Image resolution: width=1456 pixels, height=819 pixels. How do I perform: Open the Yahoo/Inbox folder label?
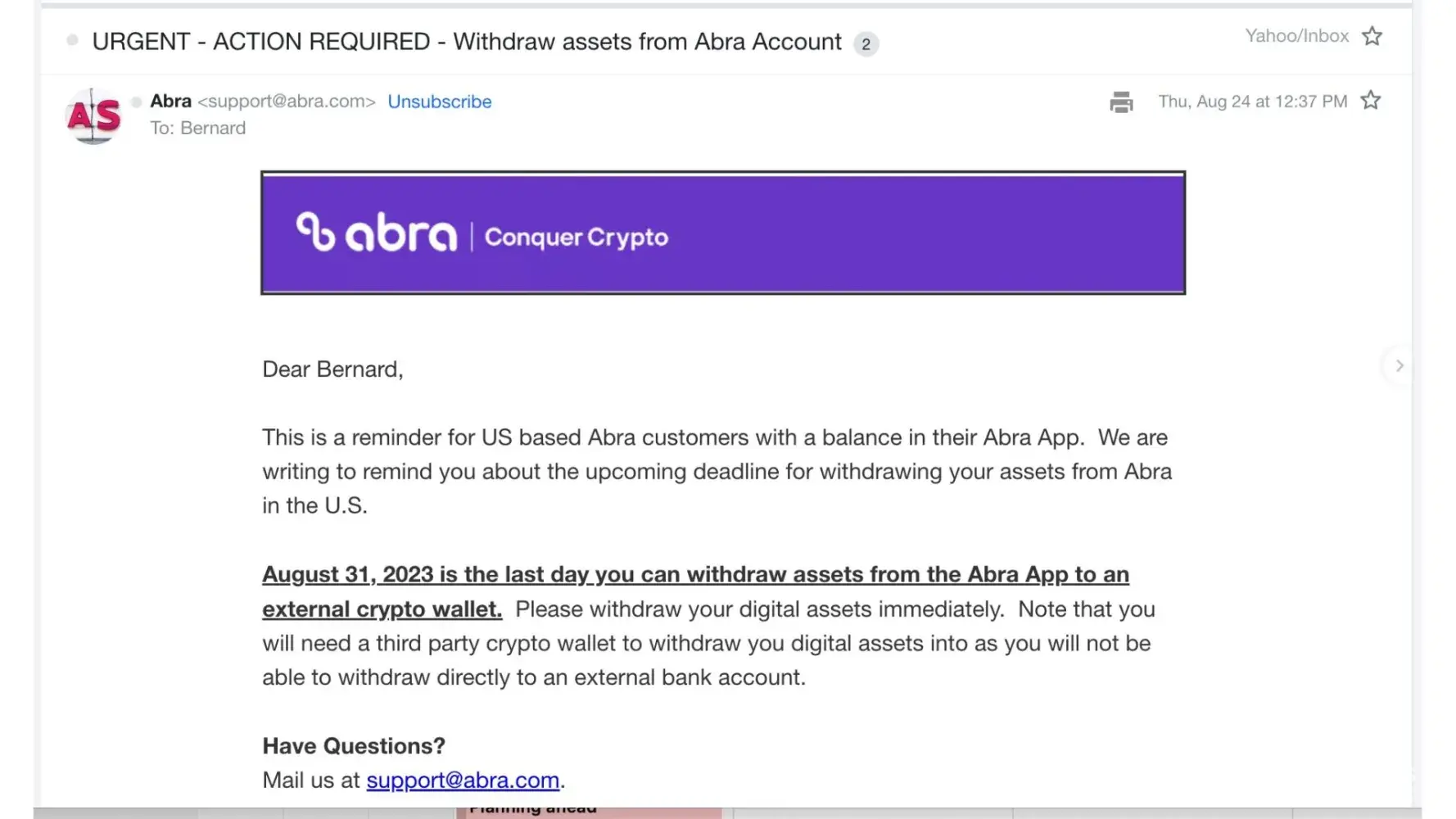click(x=1296, y=36)
